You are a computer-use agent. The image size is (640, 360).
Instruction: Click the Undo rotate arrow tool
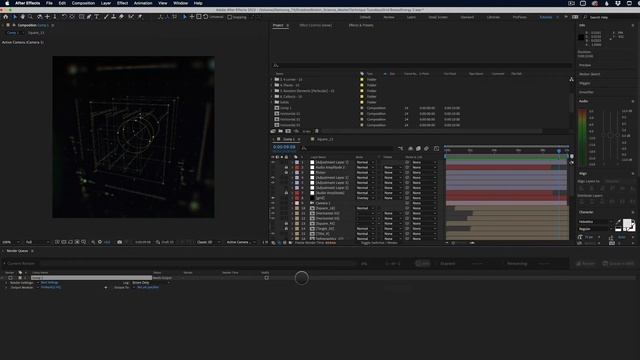64,17
